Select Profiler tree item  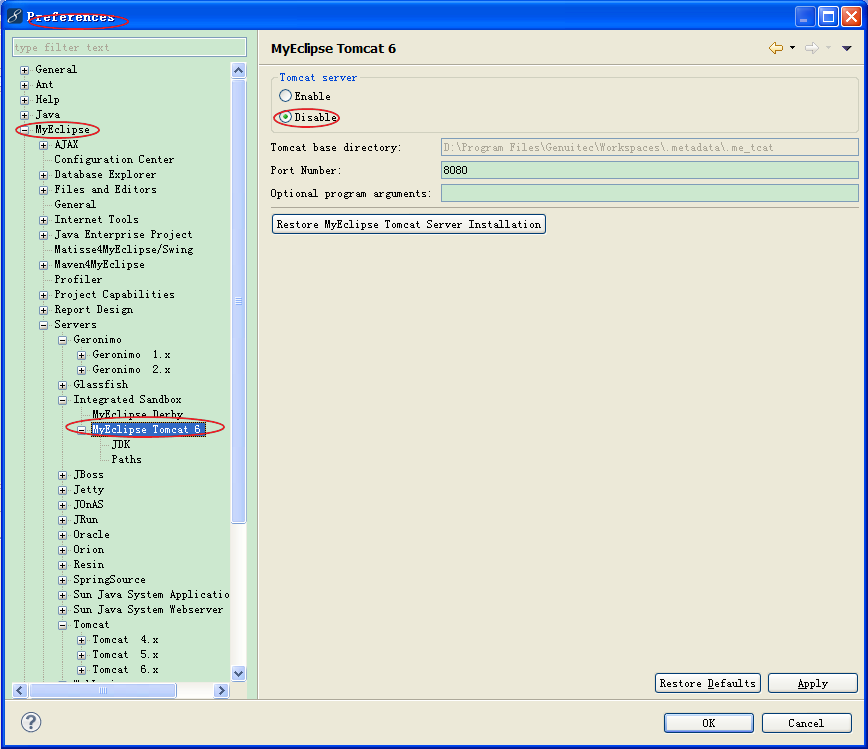[78, 279]
